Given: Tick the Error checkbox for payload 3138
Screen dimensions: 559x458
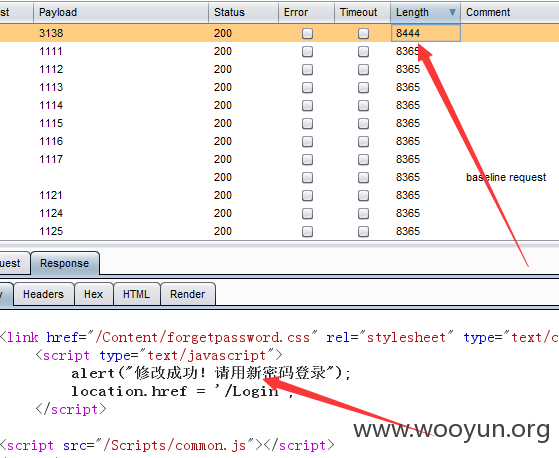Looking at the screenshot, I should pos(307,34).
